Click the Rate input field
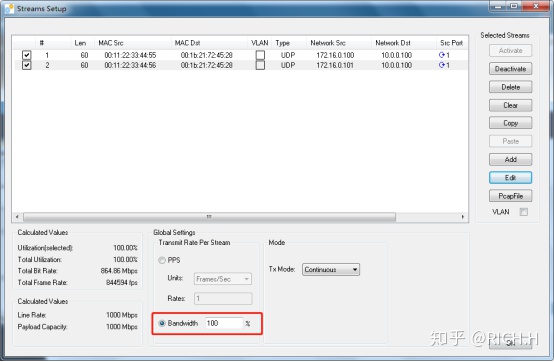554x362 pixels. 223,298
